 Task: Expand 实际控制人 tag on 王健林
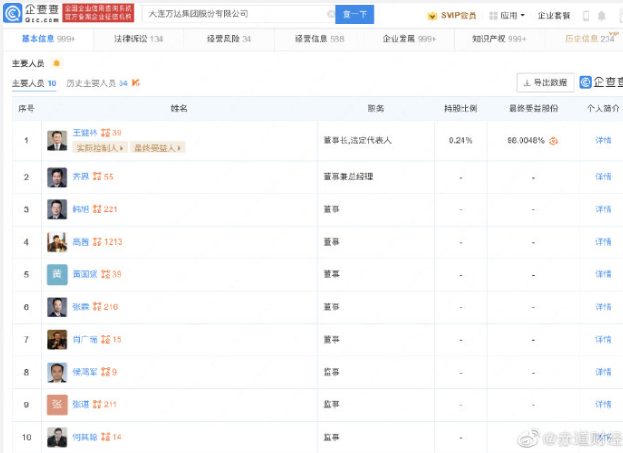pos(100,148)
